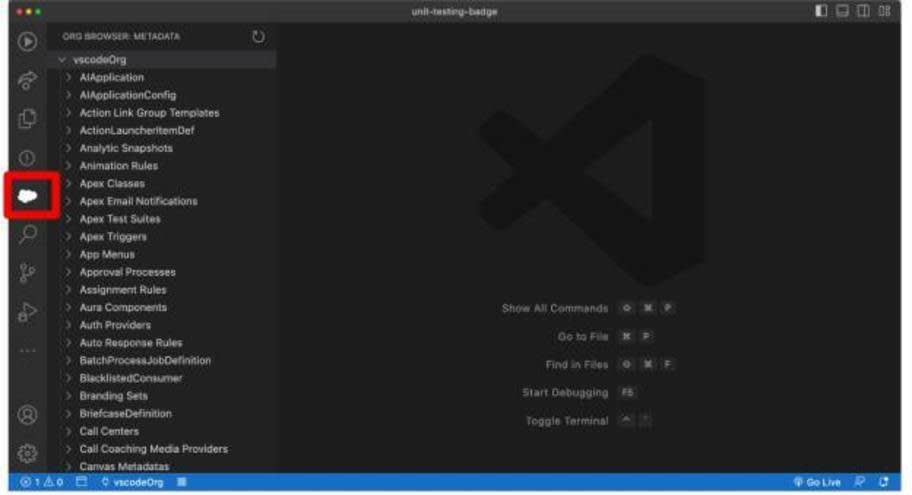The image size is (912, 495).
Task: Select the Auth Providers row
Action: tap(162, 325)
